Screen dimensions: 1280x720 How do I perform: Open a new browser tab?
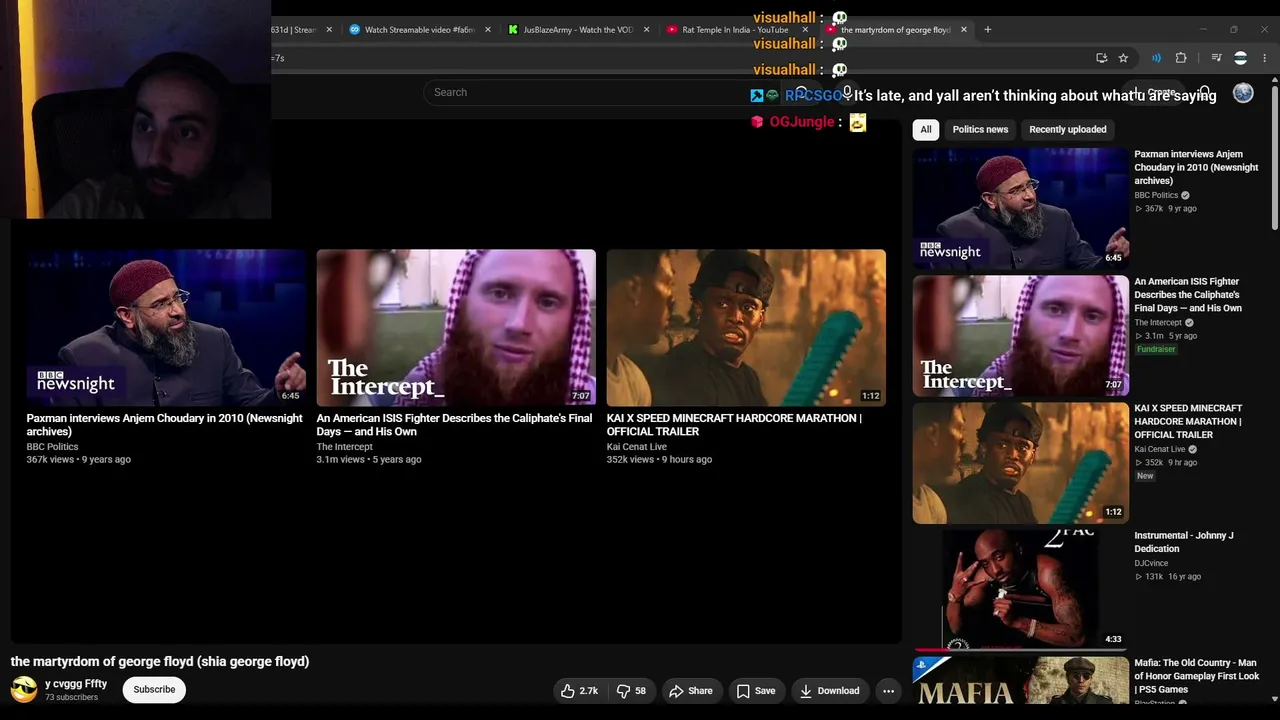(x=988, y=30)
